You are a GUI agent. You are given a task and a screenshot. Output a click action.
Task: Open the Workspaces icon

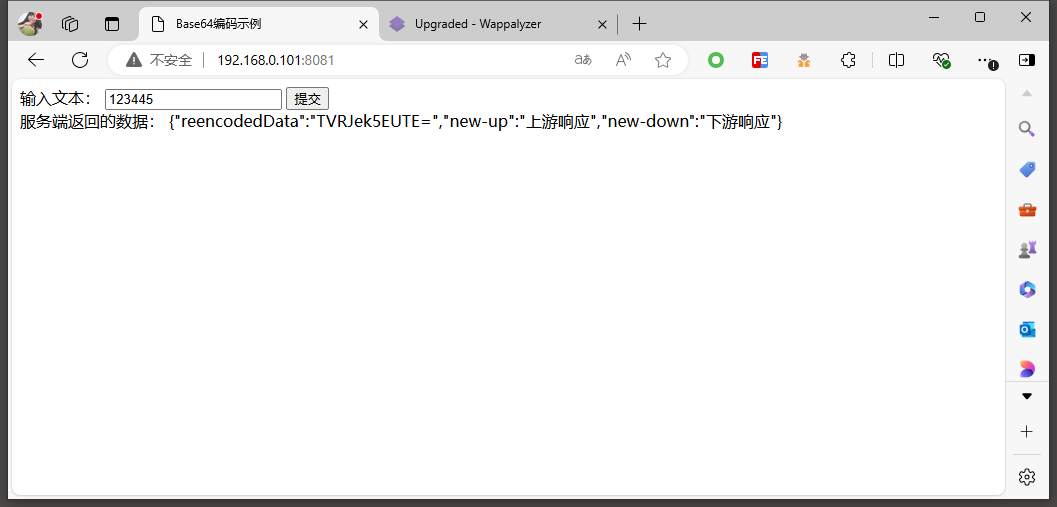pos(70,24)
